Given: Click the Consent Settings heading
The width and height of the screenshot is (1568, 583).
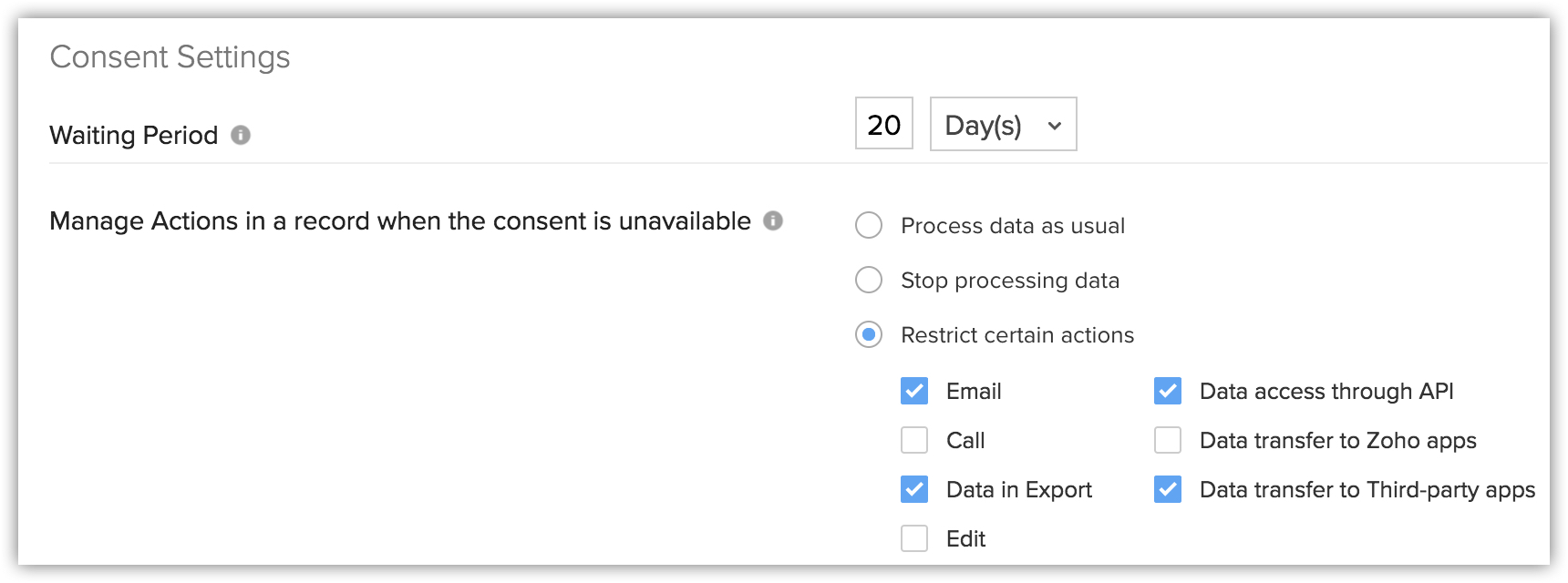Looking at the screenshot, I should (170, 57).
